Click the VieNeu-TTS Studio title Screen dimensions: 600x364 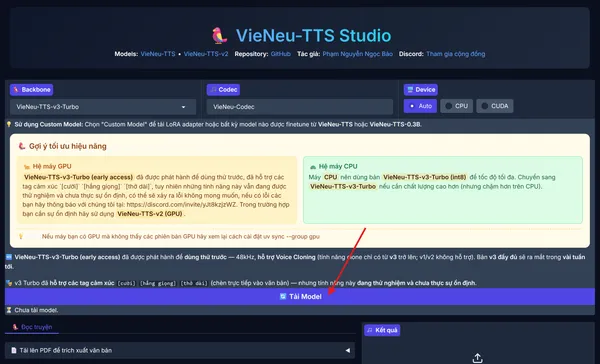(x=313, y=36)
